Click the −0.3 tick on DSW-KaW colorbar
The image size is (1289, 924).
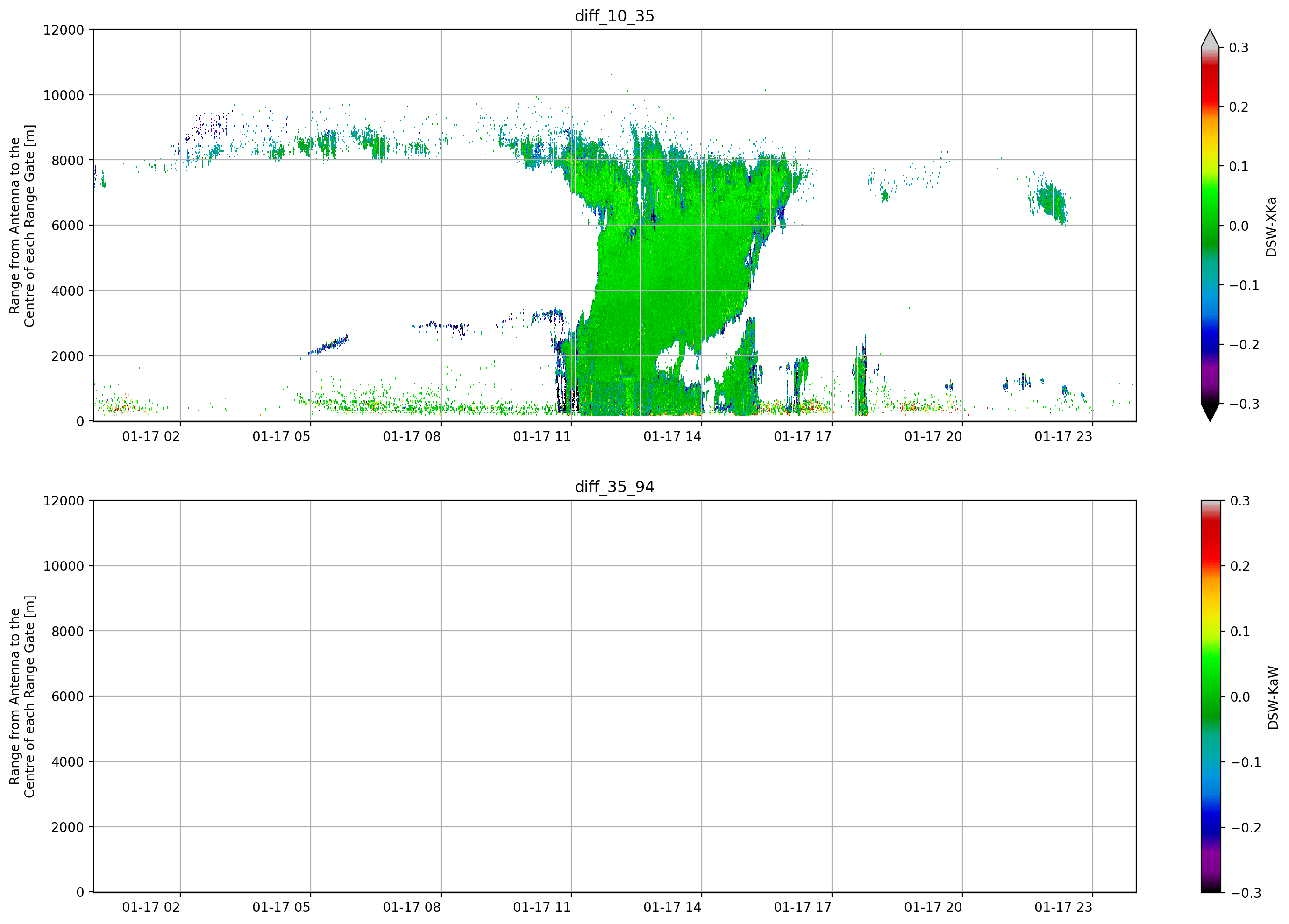tap(1246, 893)
